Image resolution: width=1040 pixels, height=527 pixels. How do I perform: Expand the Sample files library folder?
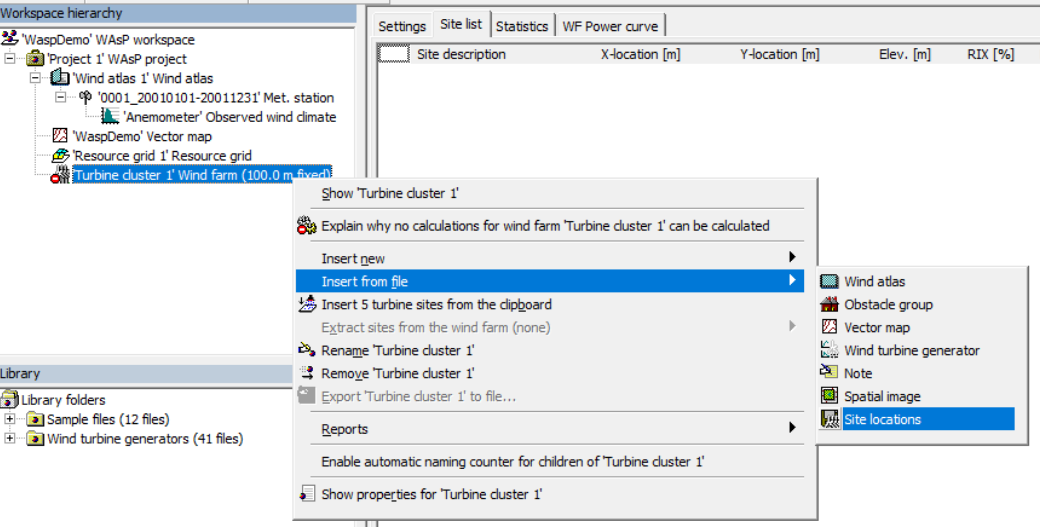[11, 419]
